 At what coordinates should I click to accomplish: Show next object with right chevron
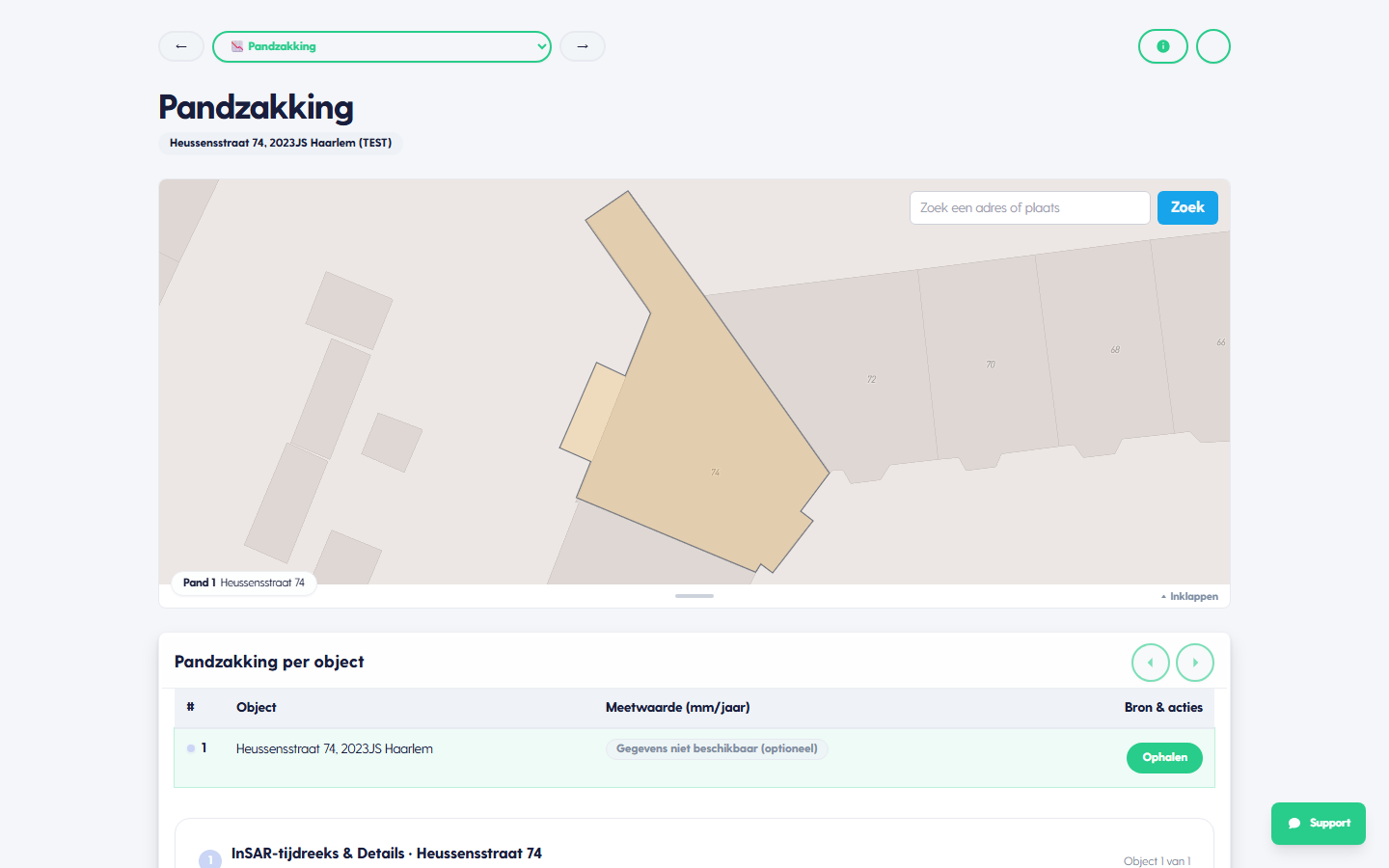pos(1195,663)
